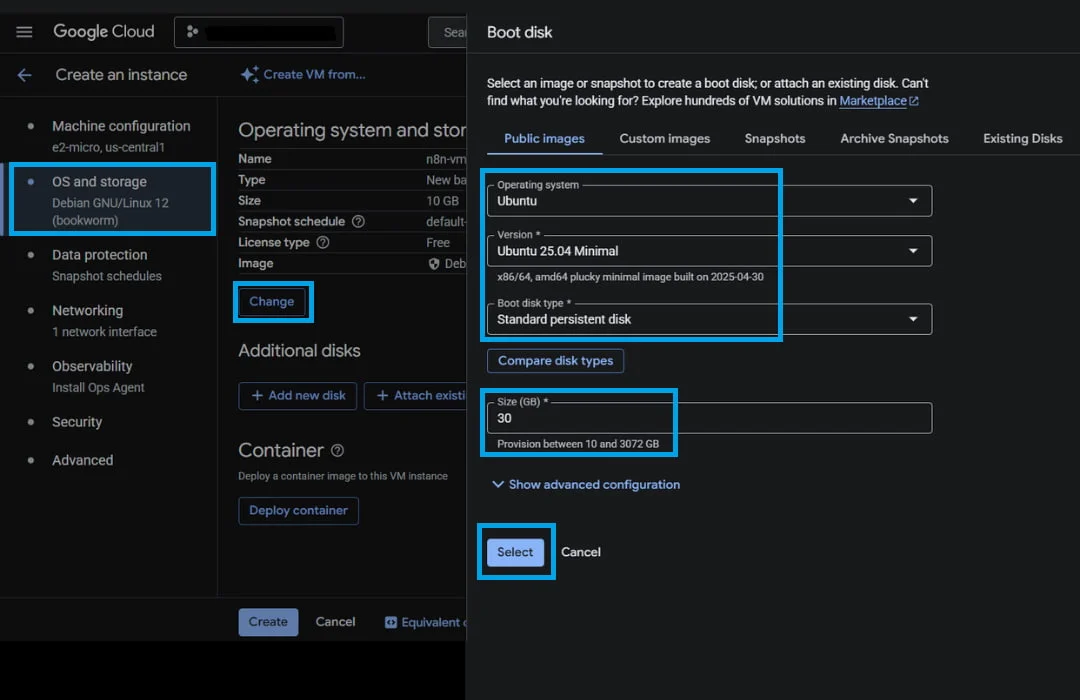Click Attach existing disk button
Viewport: 1080px width, 700px height.
pyautogui.click(x=416, y=395)
